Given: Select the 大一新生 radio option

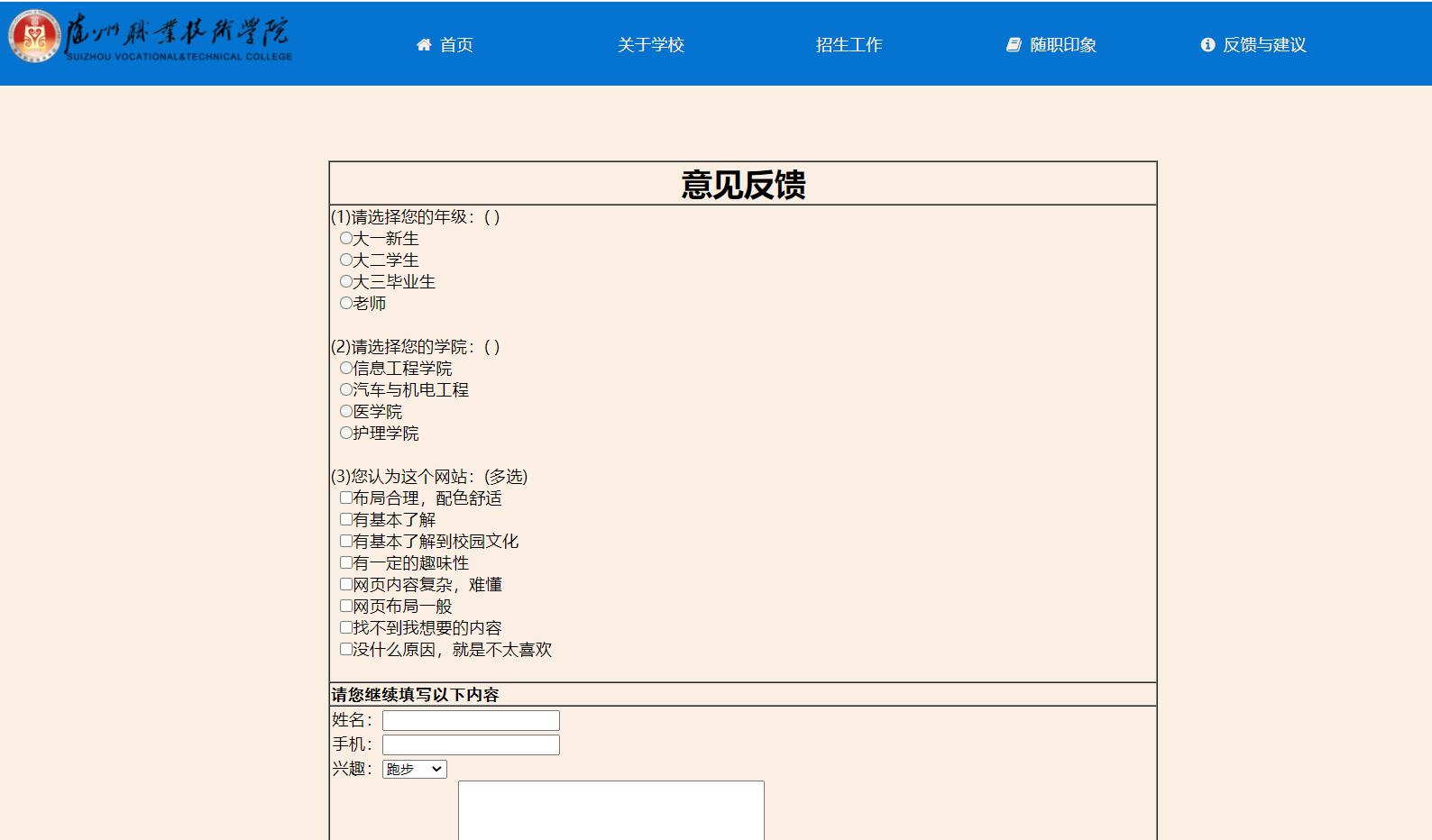Looking at the screenshot, I should (346, 238).
